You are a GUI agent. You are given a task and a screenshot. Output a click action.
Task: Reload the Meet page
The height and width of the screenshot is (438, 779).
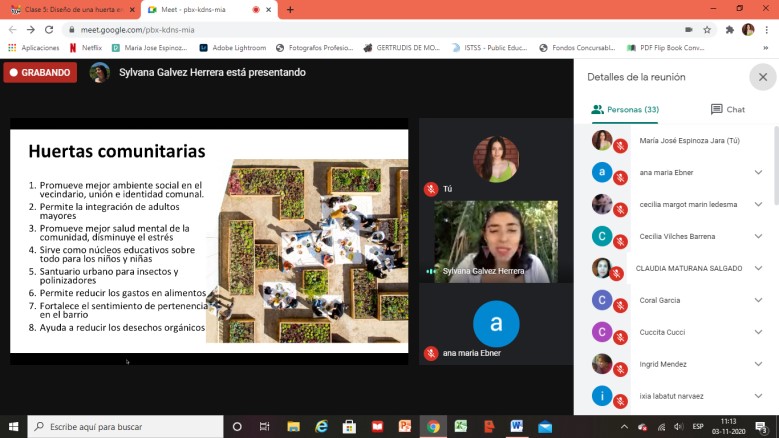point(49,30)
